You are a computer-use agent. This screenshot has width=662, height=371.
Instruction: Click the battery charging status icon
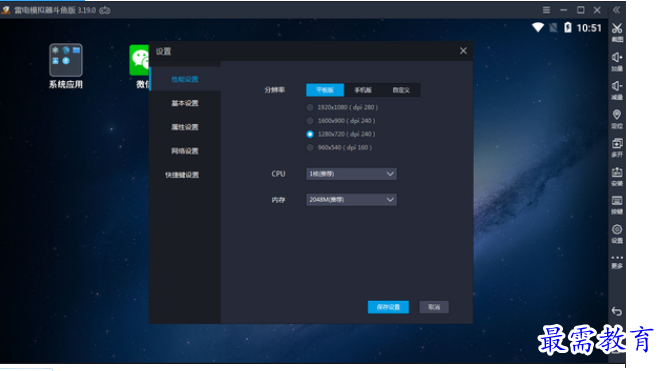pos(568,27)
